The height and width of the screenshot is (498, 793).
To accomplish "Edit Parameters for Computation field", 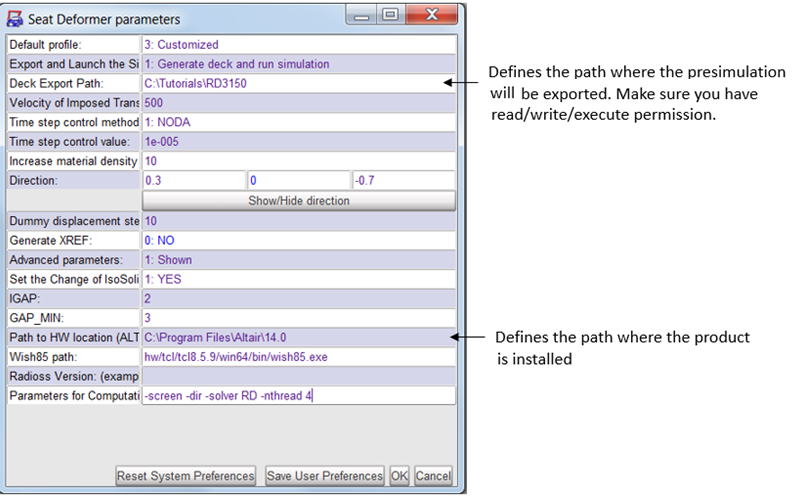I will pyautogui.click(x=298, y=396).
